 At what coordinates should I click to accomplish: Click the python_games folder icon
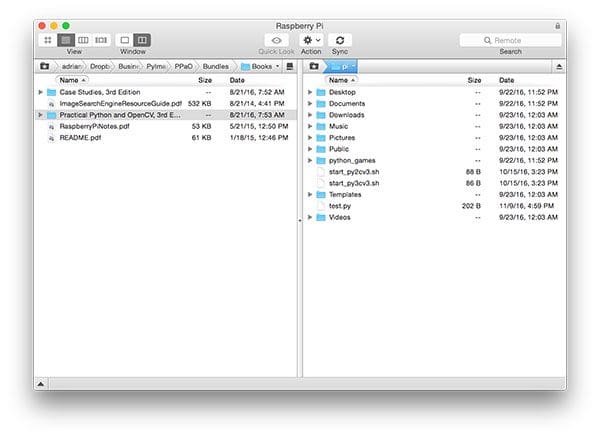321,160
